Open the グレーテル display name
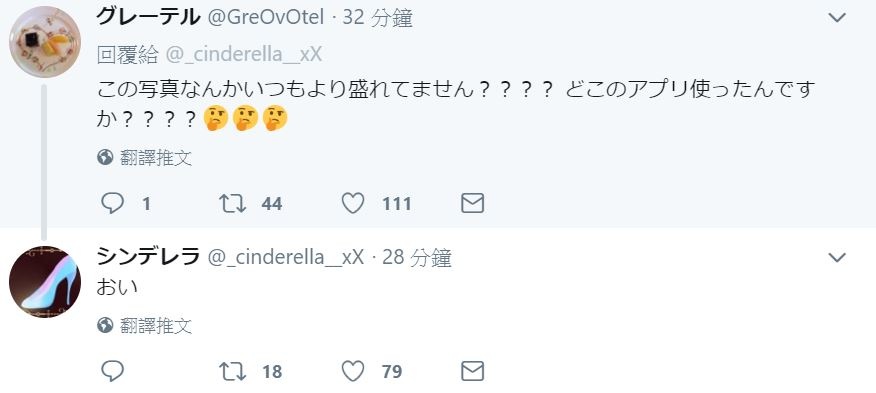The height and width of the screenshot is (393, 876). pyautogui.click(x=148, y=17)
